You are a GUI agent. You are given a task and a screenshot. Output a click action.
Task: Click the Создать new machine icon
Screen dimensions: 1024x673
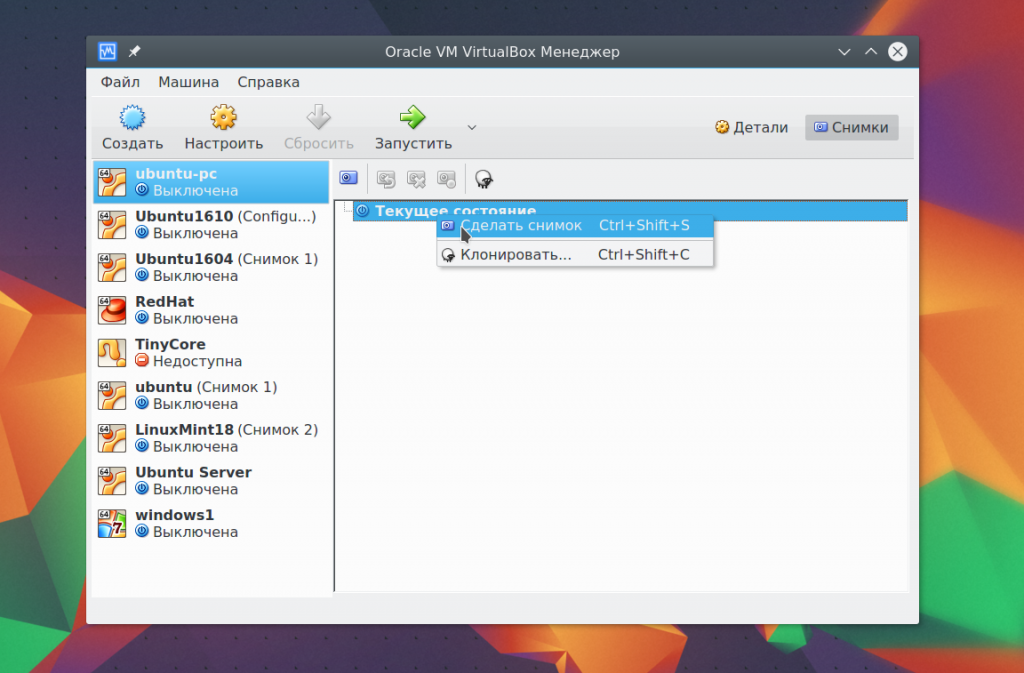coord(132,117)
